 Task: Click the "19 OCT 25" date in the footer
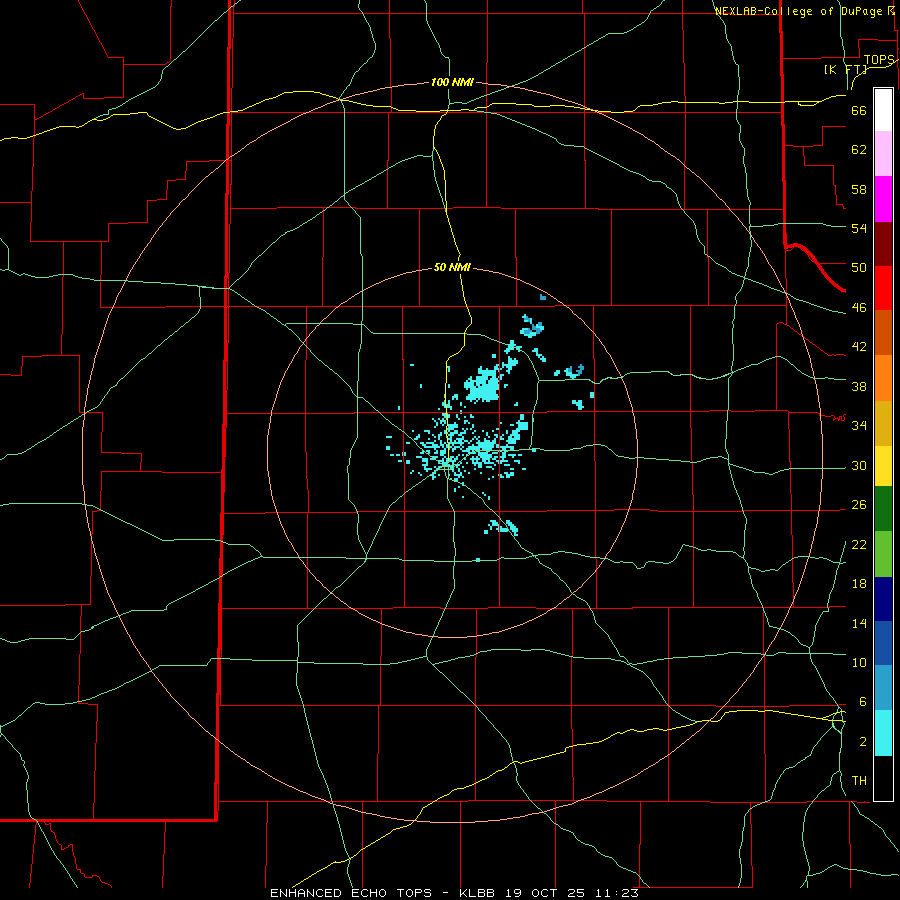coord(545,893)
